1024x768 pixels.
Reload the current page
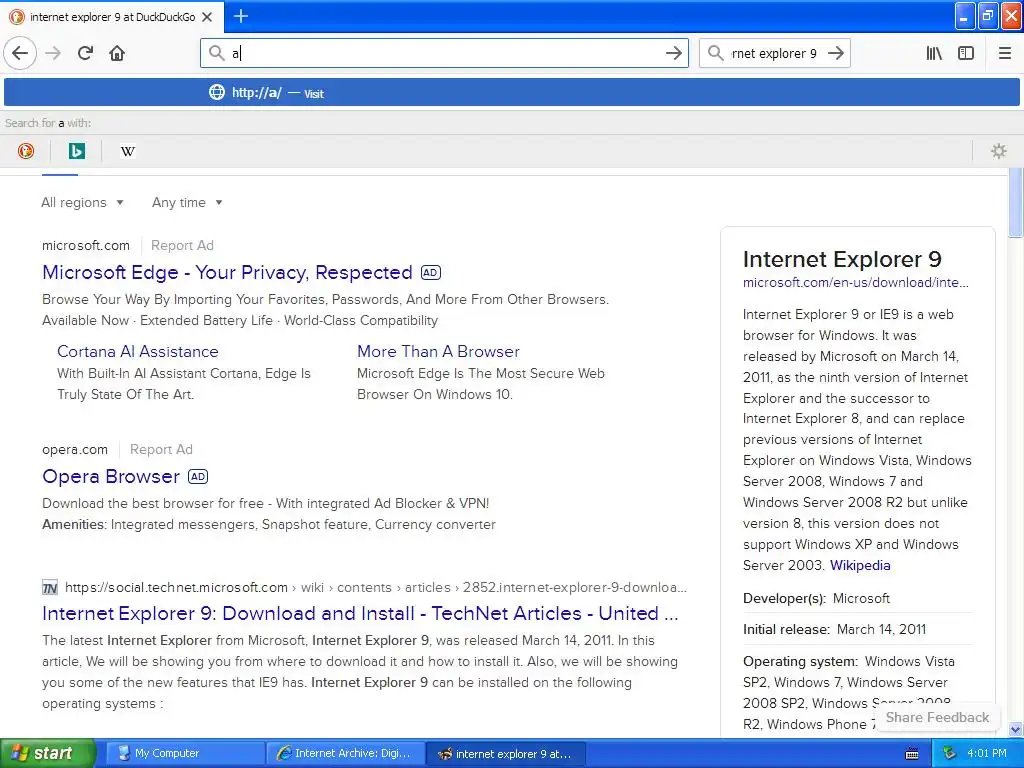[85, 53]
